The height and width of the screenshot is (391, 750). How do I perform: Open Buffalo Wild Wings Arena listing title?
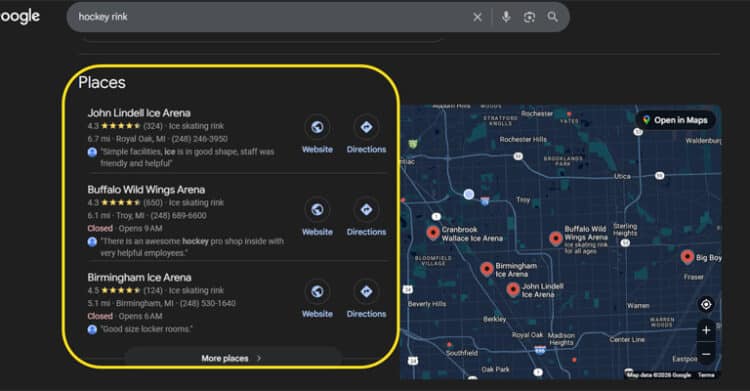[x=146, y=190]
